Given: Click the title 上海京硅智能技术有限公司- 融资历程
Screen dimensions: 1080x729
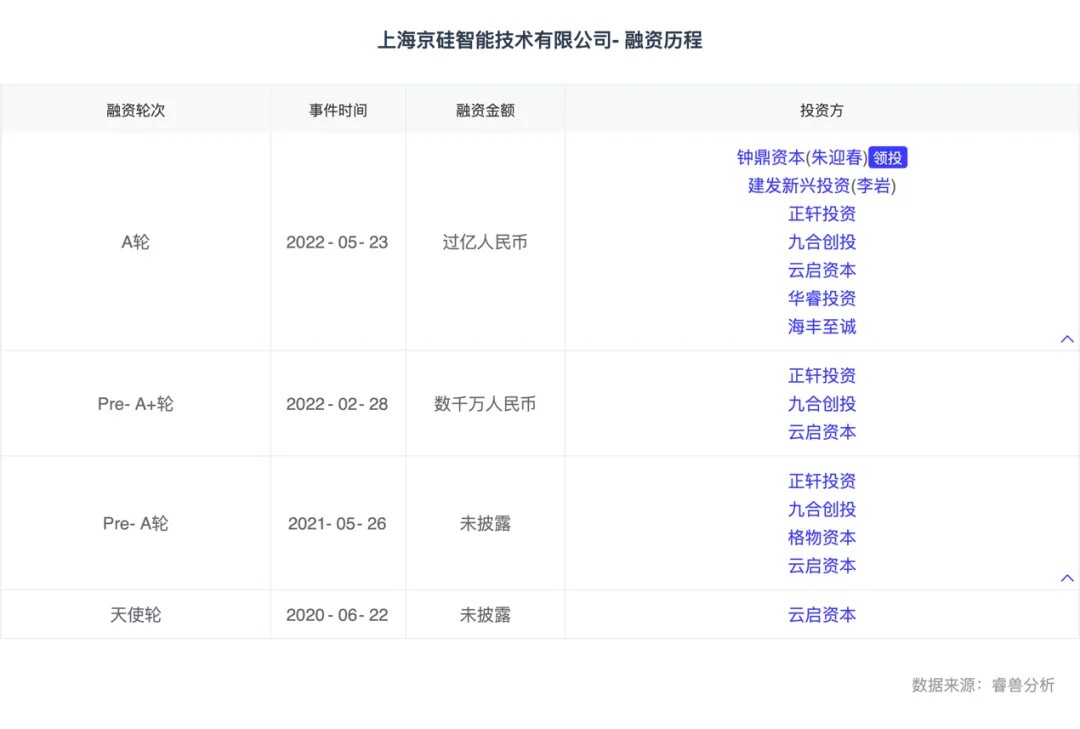Looking at the screenshot, I should [540, 41].
